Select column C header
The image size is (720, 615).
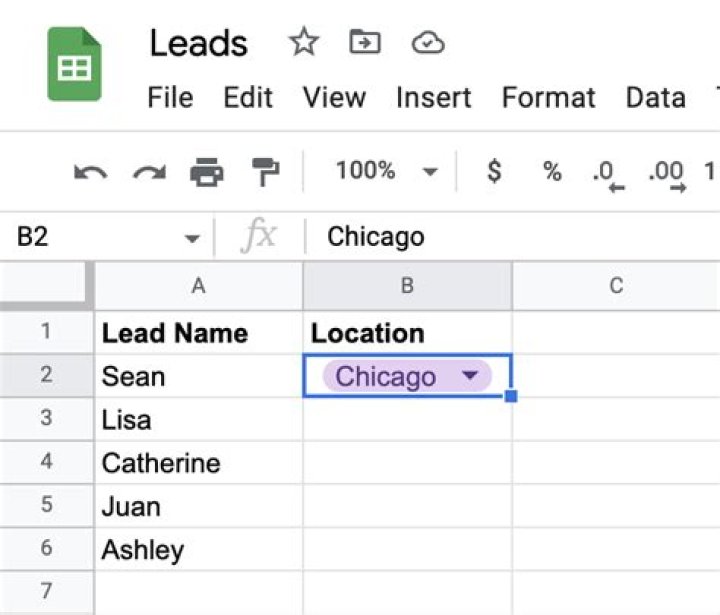[x=616, y=286]
